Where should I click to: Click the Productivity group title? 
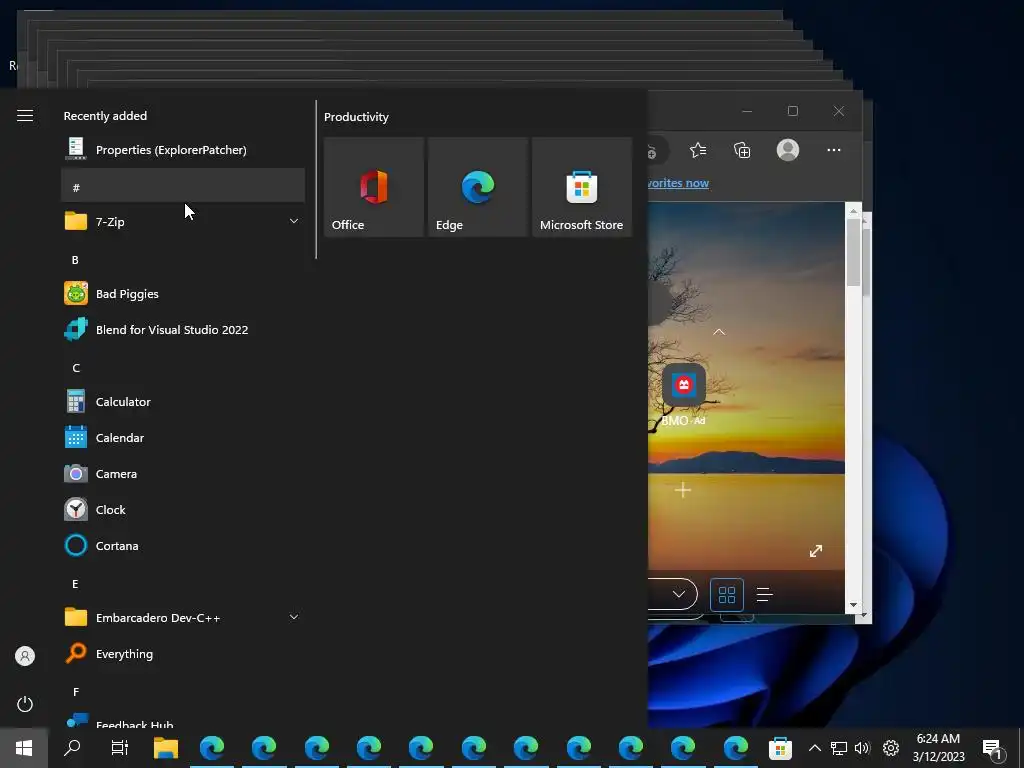click(x=356, y=117)
